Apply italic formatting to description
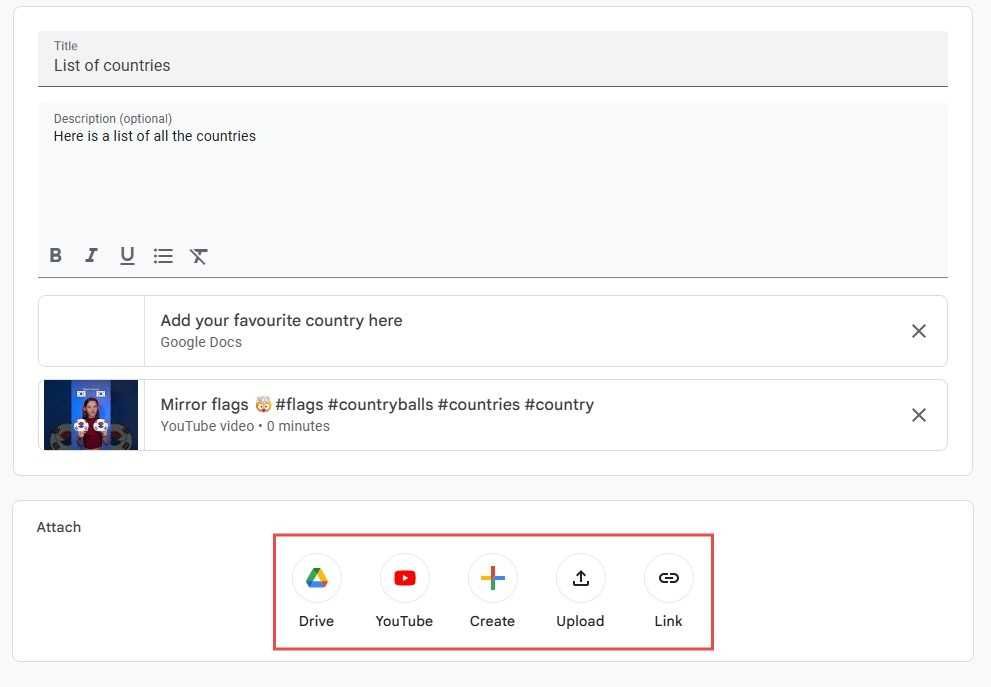 (x=91, y=255)
